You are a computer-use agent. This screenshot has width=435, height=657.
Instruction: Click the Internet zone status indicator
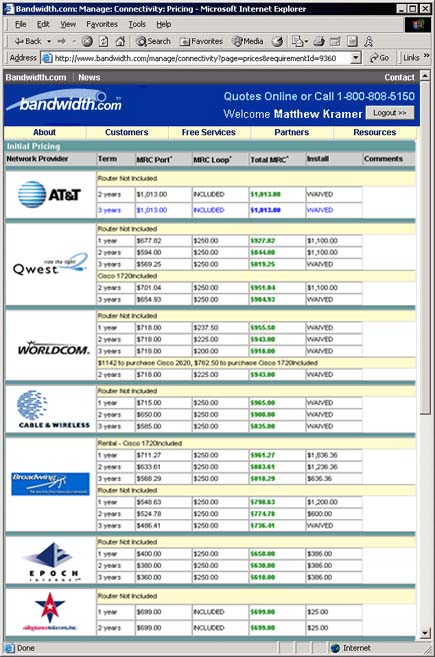coord(352,648)
